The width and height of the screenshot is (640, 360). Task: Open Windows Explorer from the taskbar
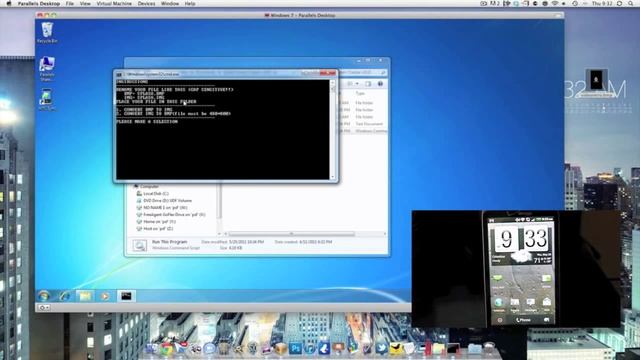85,296
